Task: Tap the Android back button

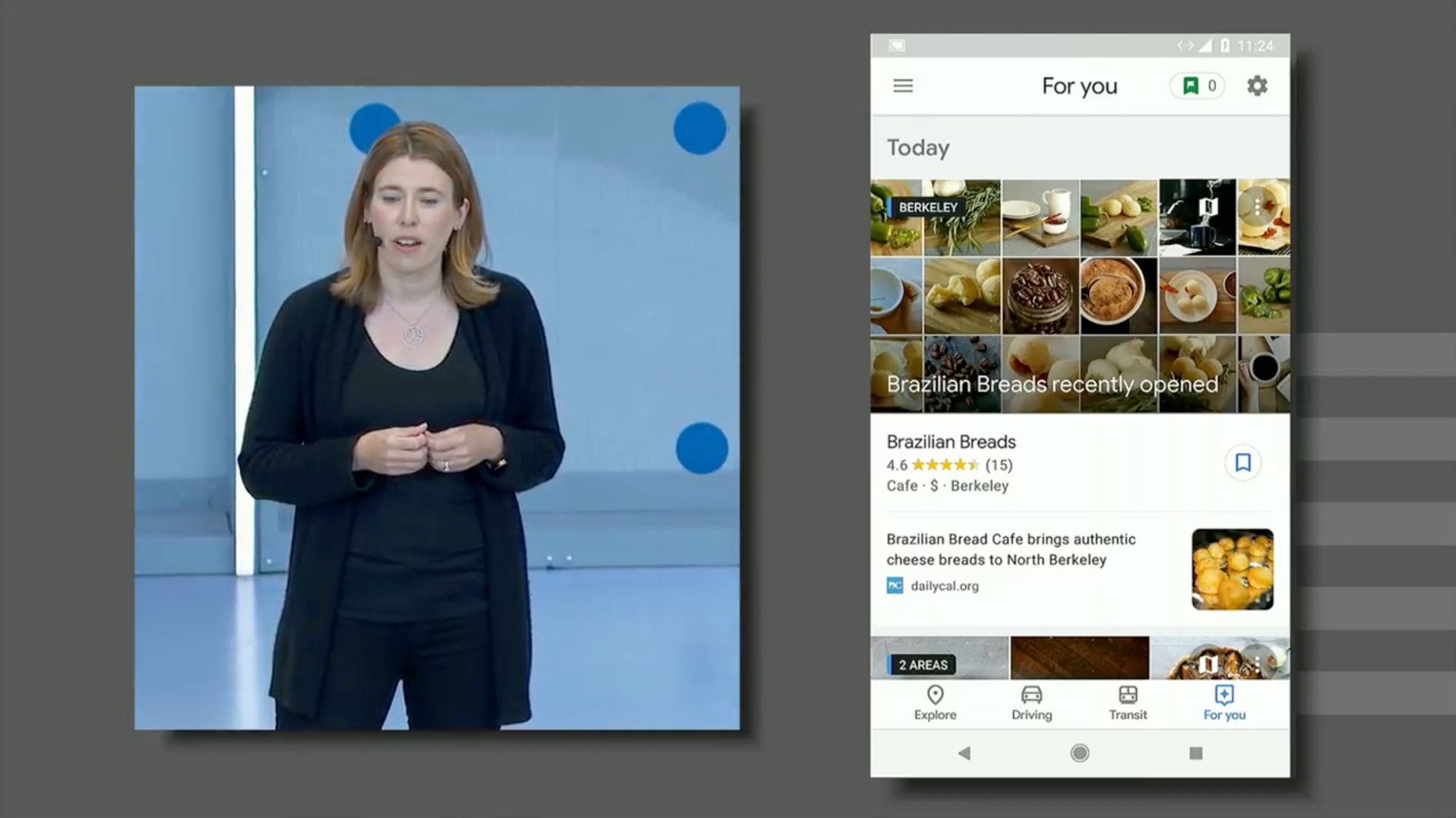Action: [x=964, y=753]
